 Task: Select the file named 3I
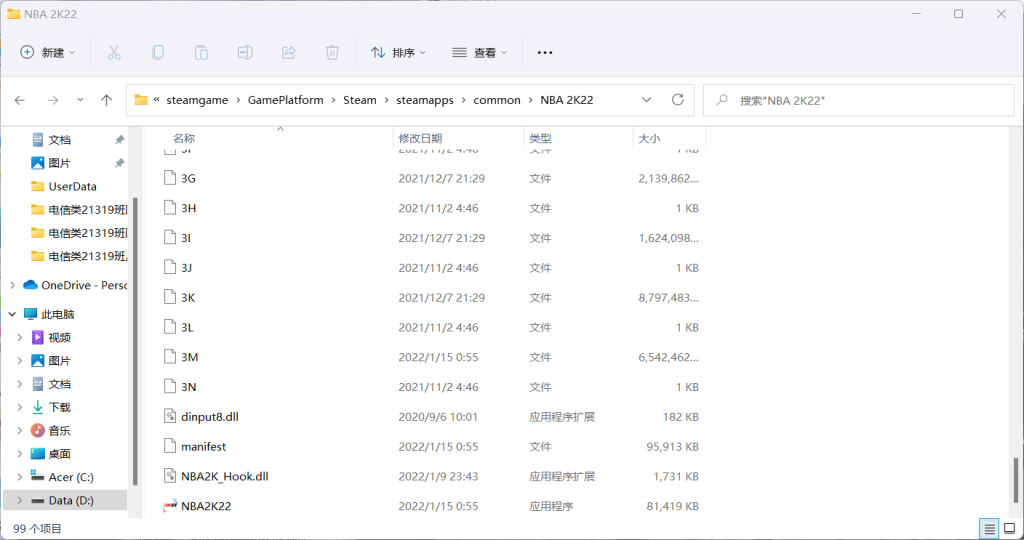[186, 238]
